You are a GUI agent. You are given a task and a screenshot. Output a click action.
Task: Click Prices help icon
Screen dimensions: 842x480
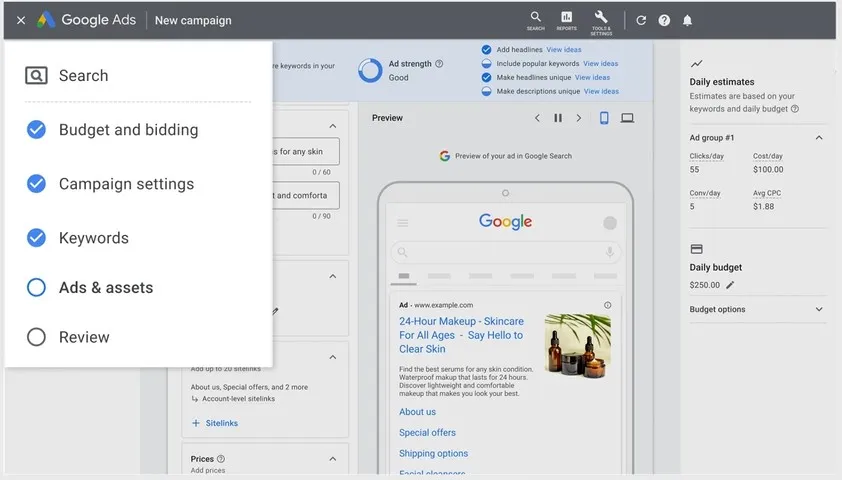[221, 459]
